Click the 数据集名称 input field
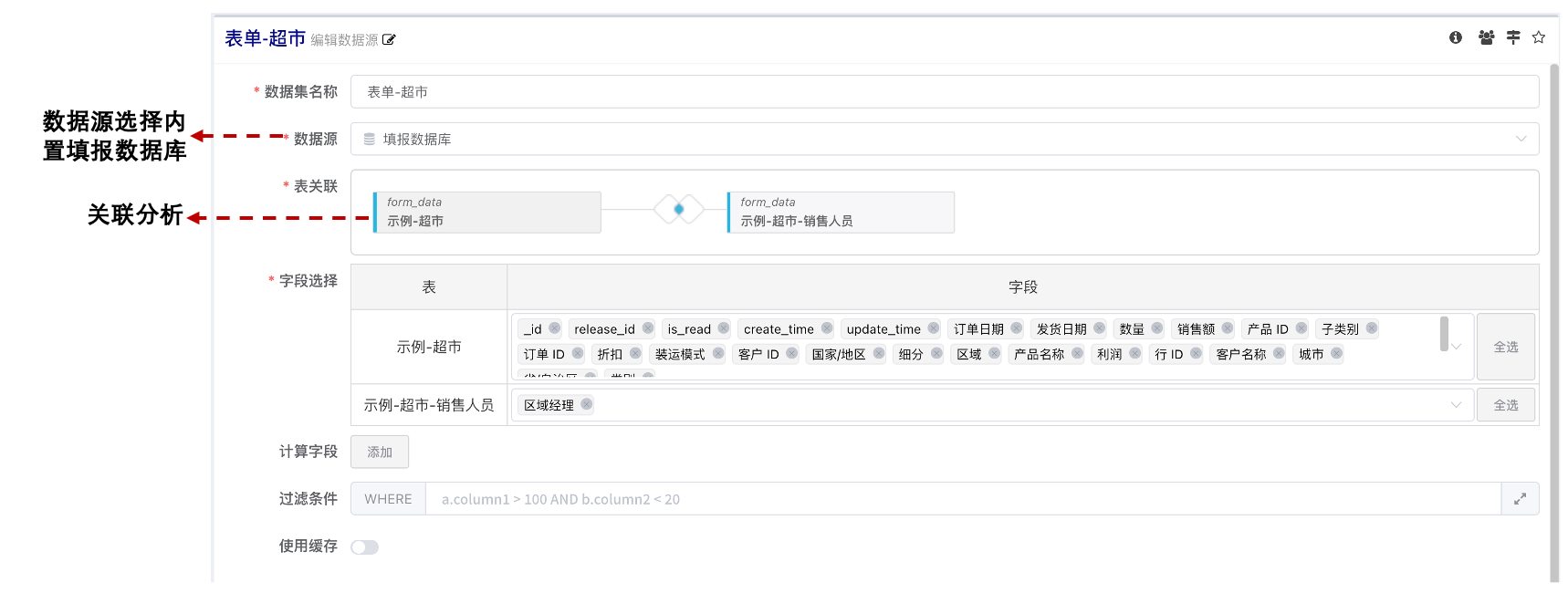The width and height of the screenshot is (1568, 593). (944, 92)
